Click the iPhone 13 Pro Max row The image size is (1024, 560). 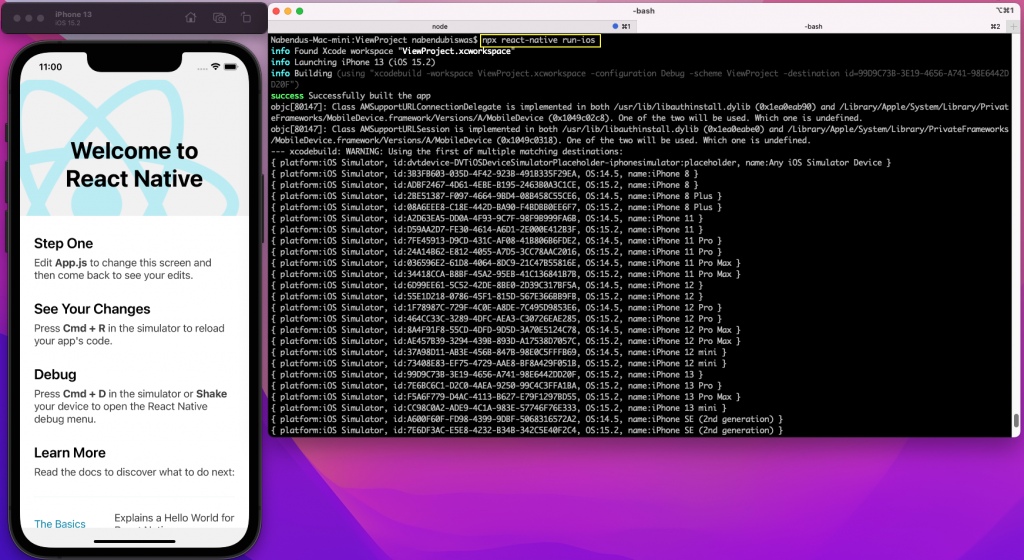[505, 397]
